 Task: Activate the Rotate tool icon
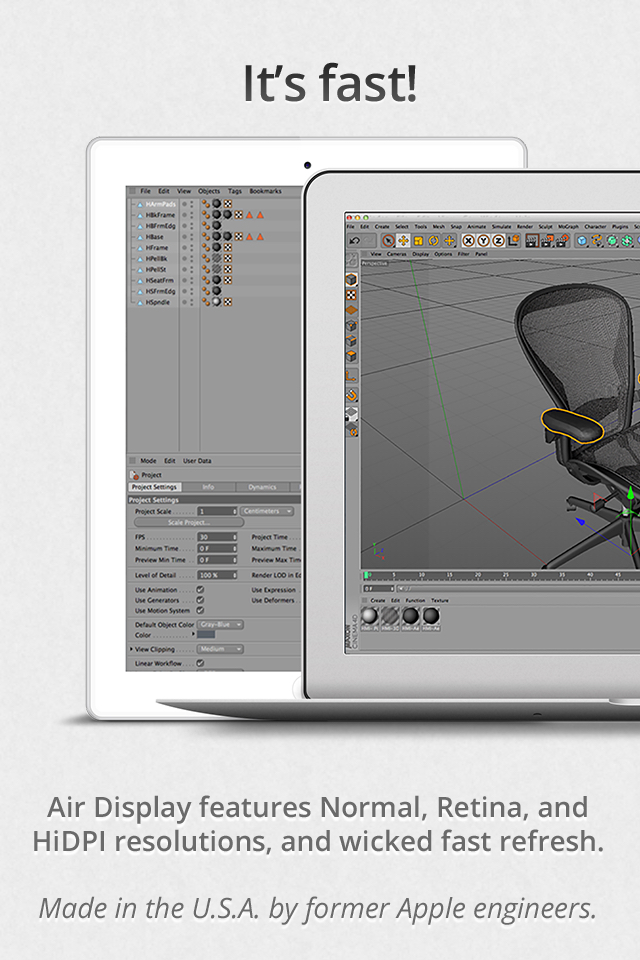point(434,241)
